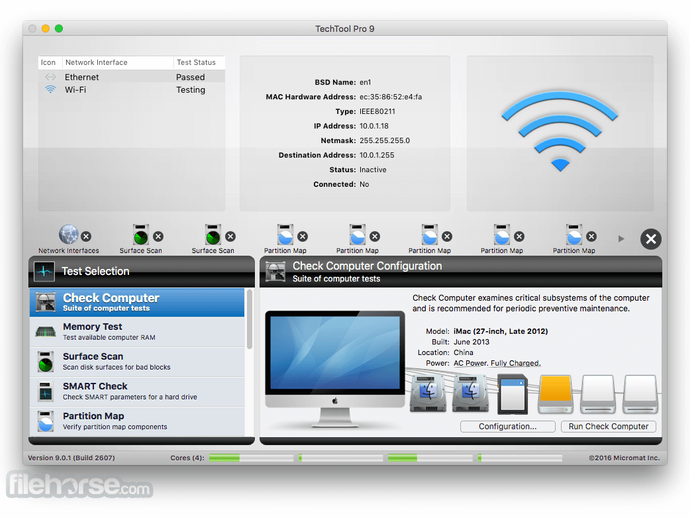Screen dimensions: 690x518
Task: Click the Test Selection header pulse icon
Action: click(44, 271)
